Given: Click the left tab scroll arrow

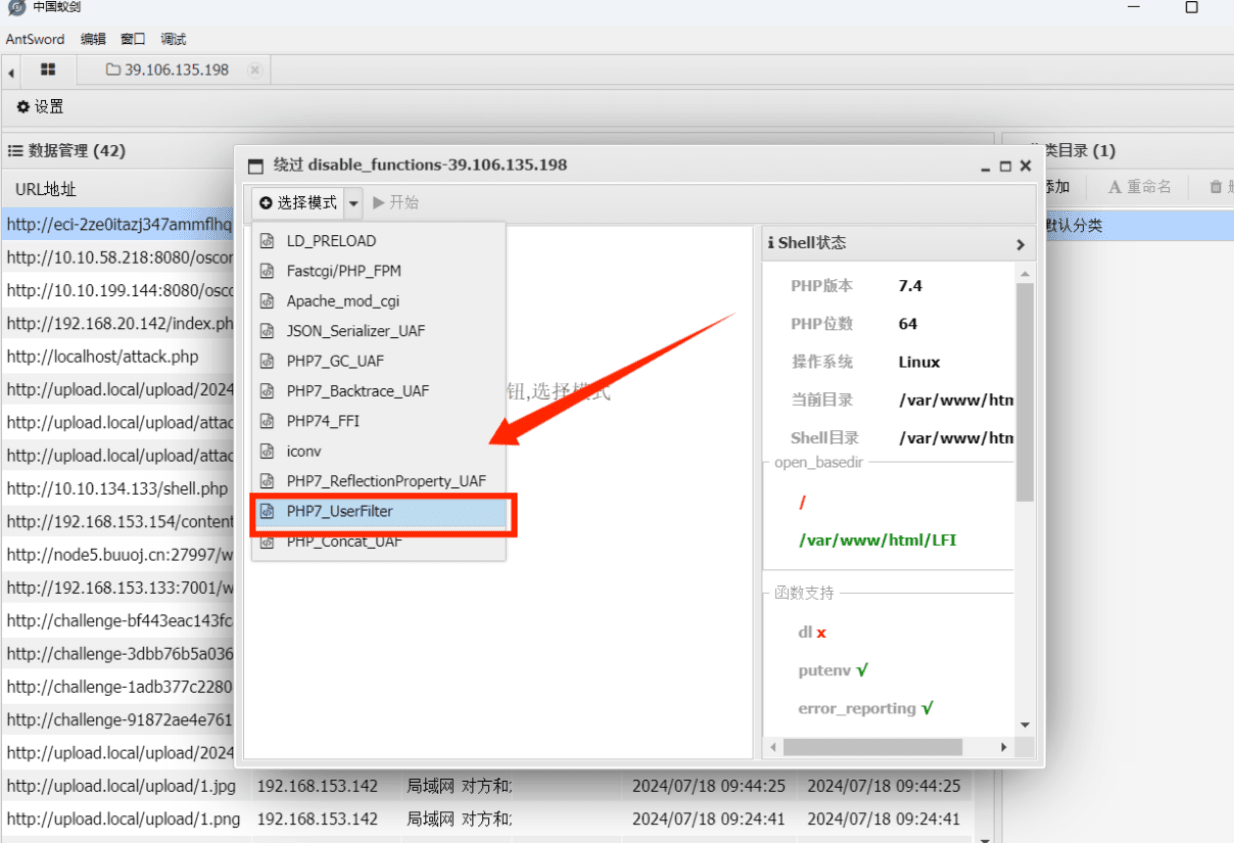Looking at the screenshot, I should tap(11, 71).
